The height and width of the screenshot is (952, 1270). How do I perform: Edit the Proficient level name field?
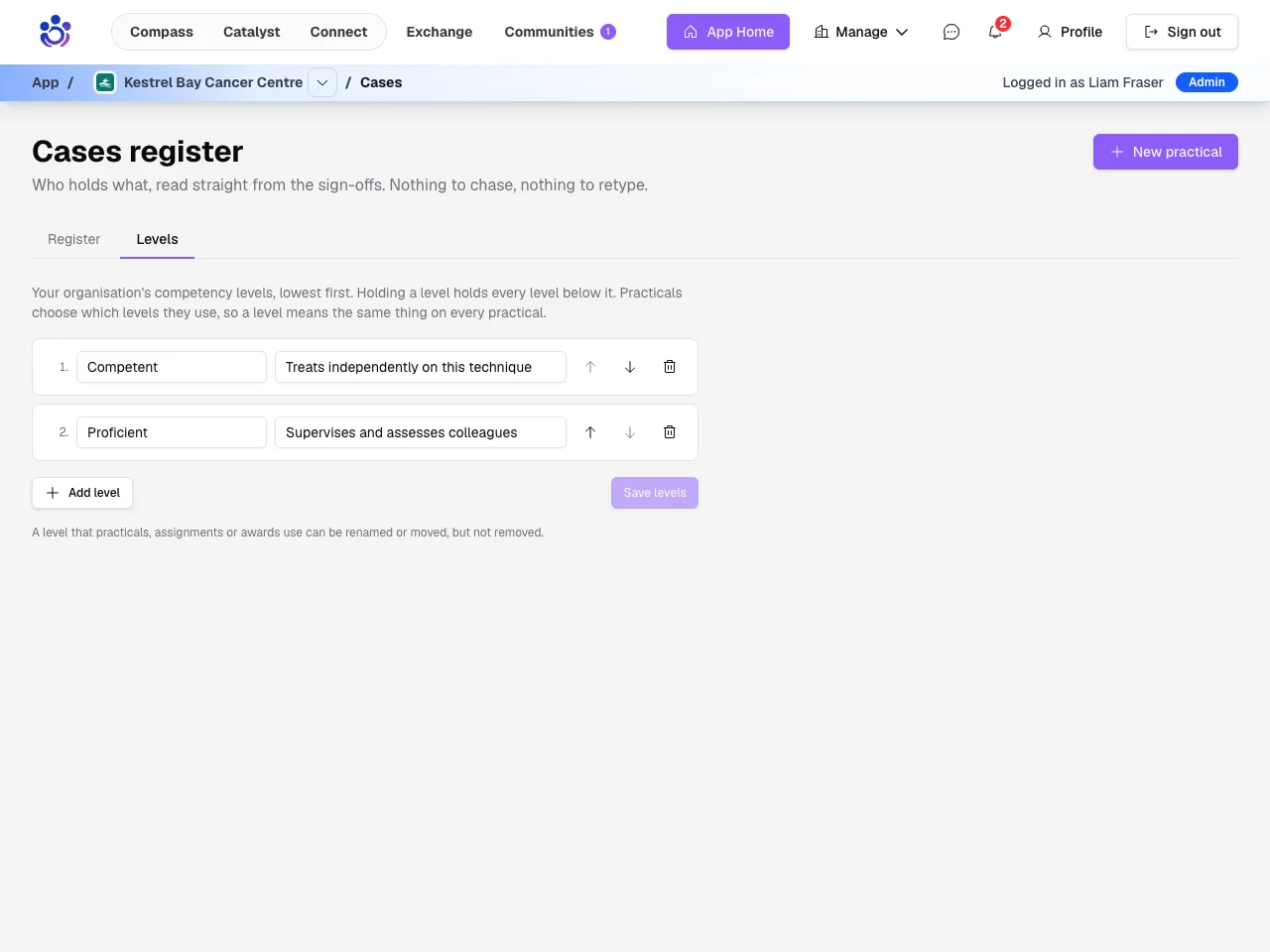(172, 432)
